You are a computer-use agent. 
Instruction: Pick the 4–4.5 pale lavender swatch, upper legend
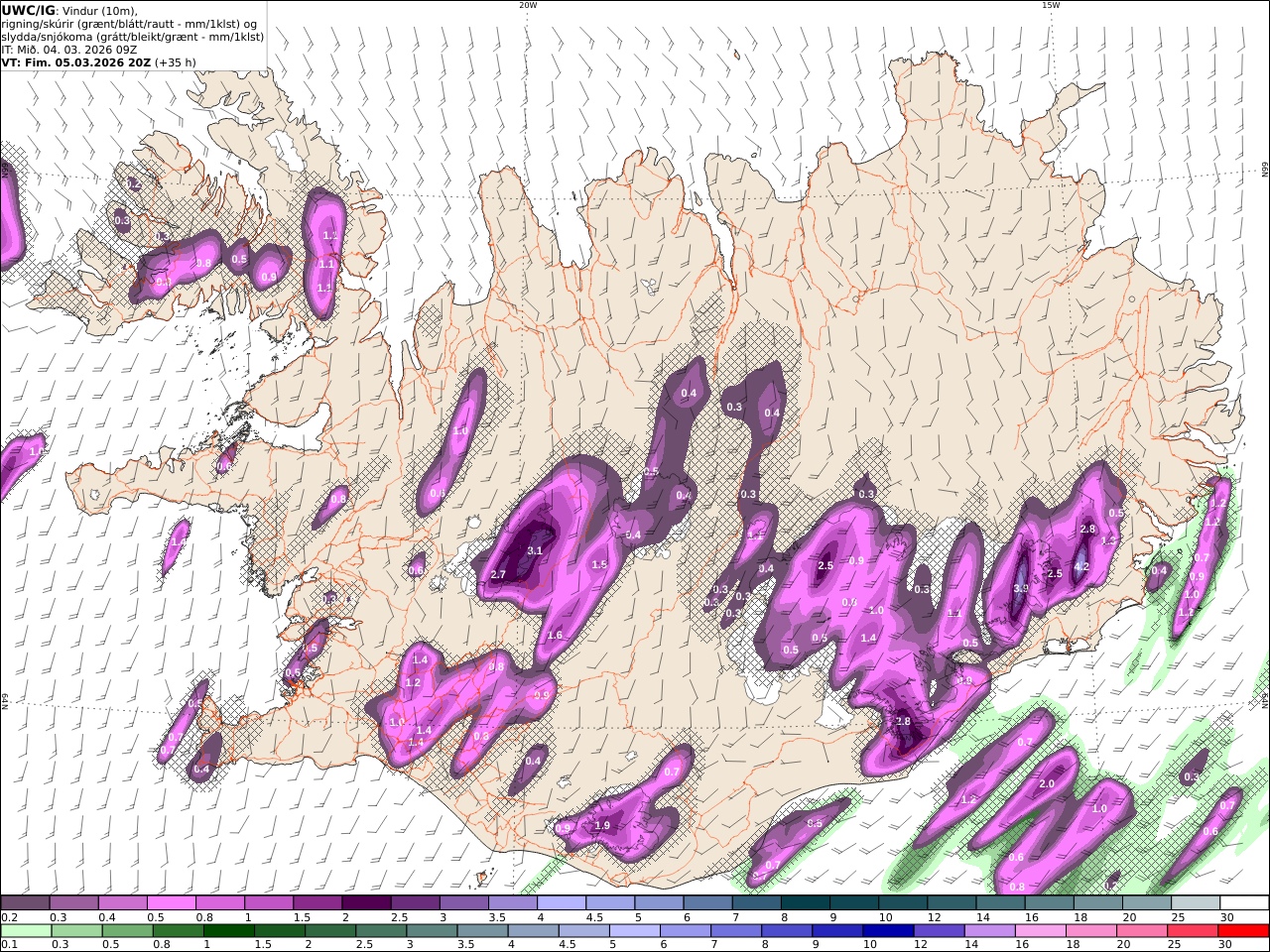(x=562, y=903)
